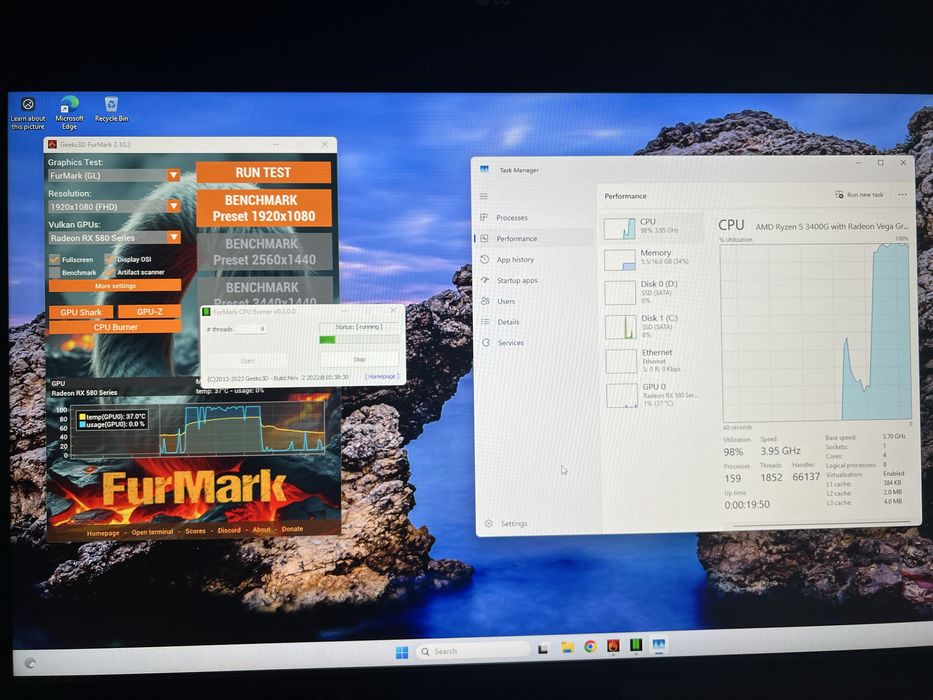Open the Scores footer link
Screen dimensions: 933x700
click(195, 531)
